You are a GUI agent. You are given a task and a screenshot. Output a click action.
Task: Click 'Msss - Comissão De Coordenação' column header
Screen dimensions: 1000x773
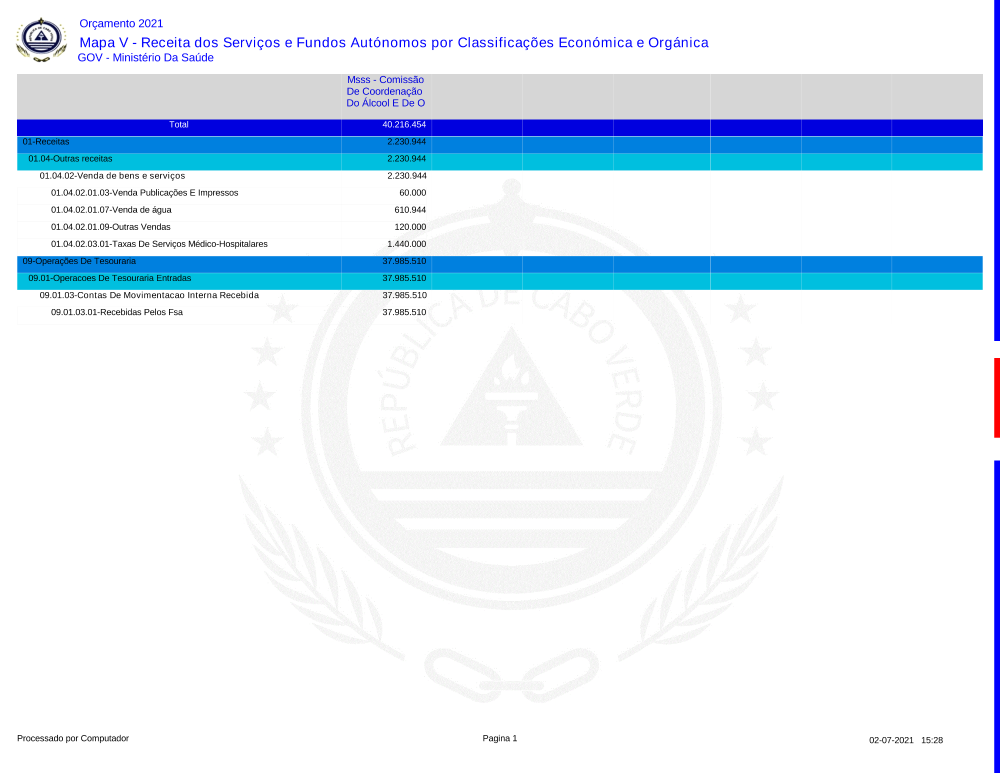[385, 91]
